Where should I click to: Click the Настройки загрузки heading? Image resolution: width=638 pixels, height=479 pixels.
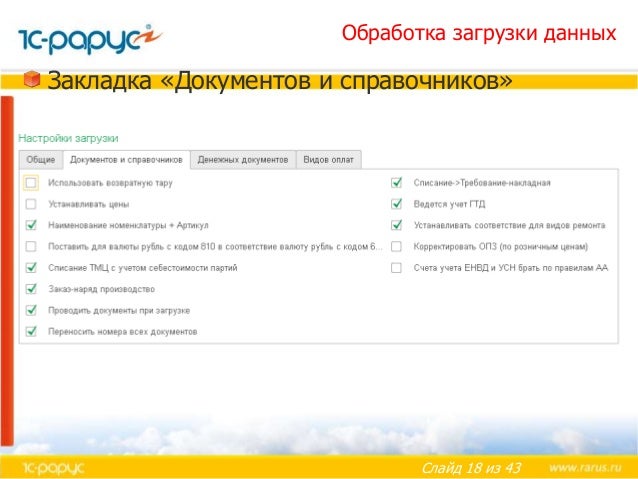68,138
